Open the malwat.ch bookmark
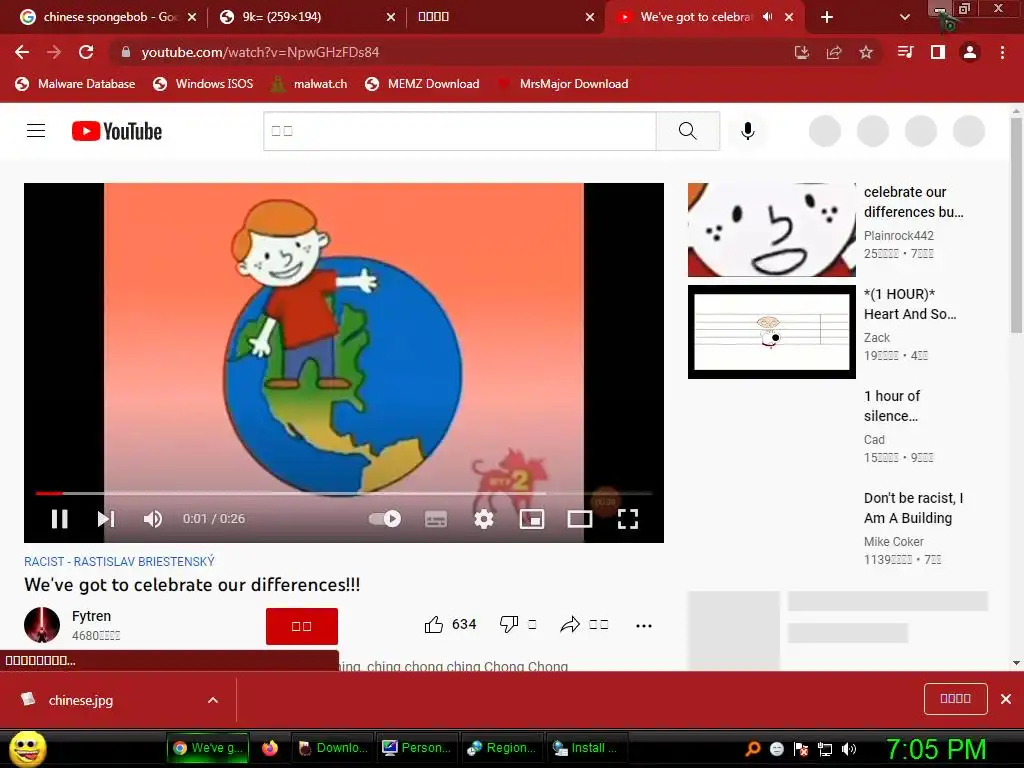This screenshot has height=768, width=1024. (x=309, y=84)
